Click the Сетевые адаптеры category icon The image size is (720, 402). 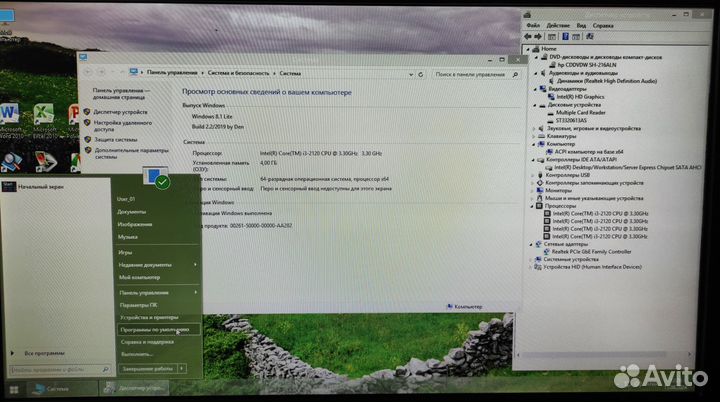538,244
